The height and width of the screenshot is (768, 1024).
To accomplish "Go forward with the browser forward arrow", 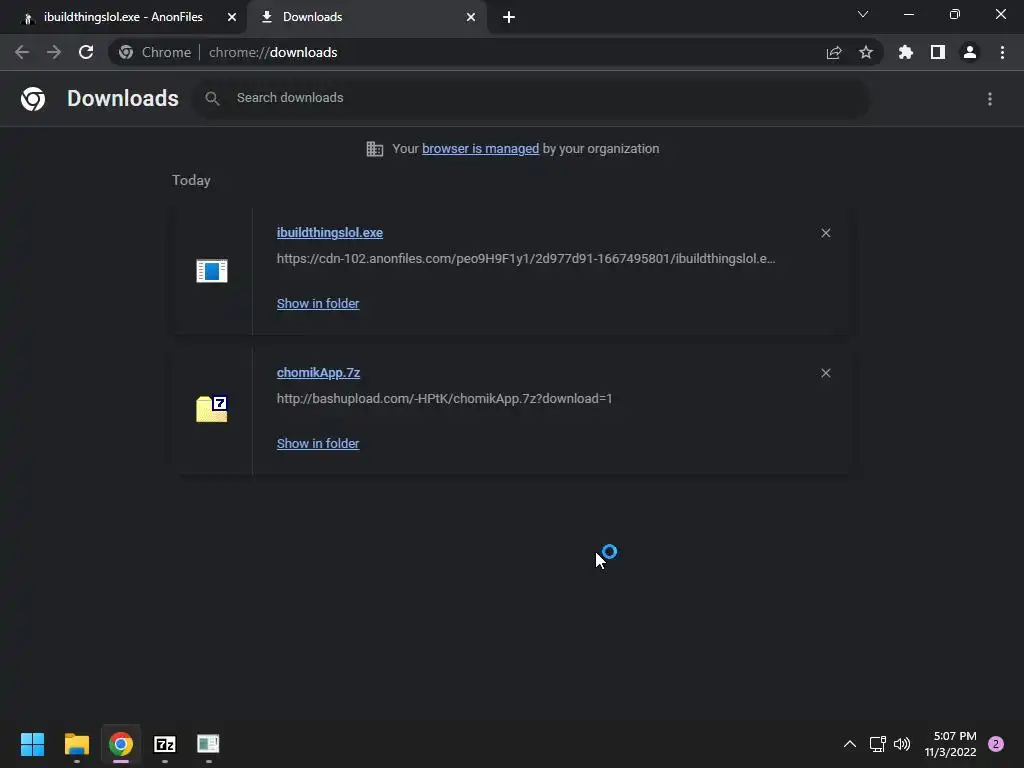I will coord(54,52).
